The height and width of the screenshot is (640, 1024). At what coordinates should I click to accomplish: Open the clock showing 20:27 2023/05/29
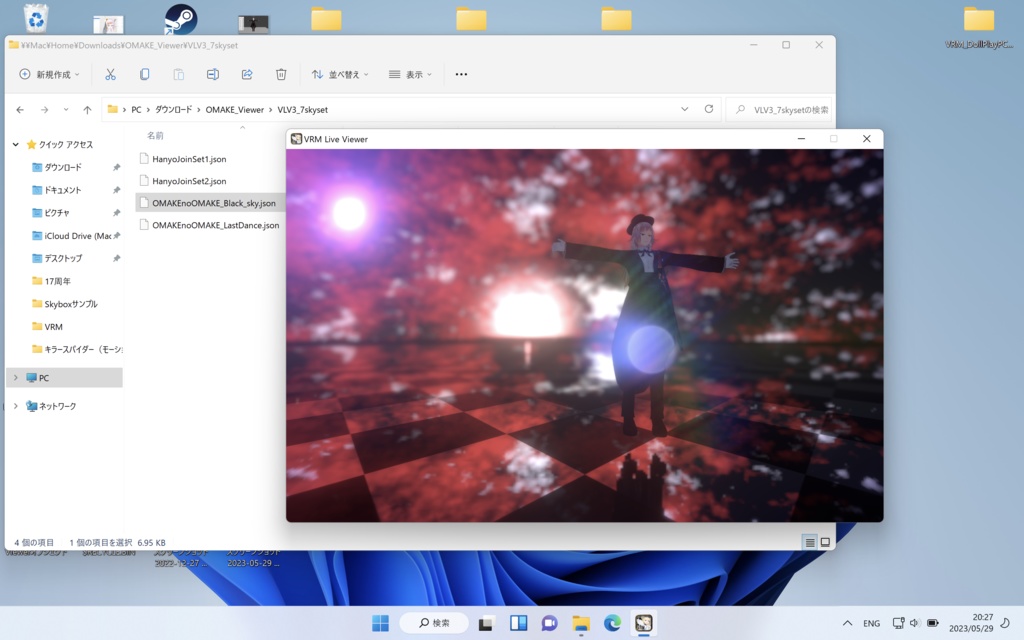971,623
